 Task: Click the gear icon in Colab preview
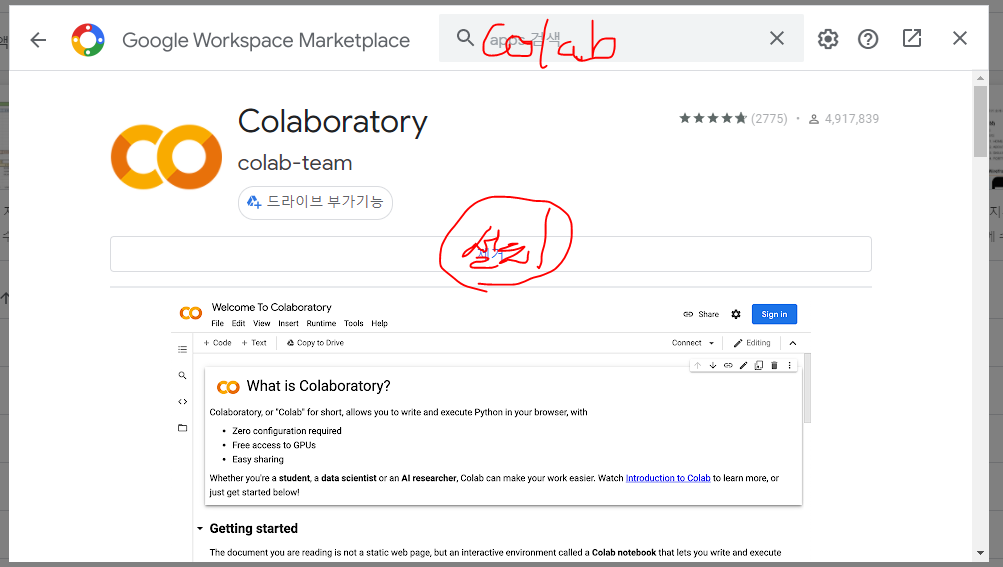coord(736,314)
